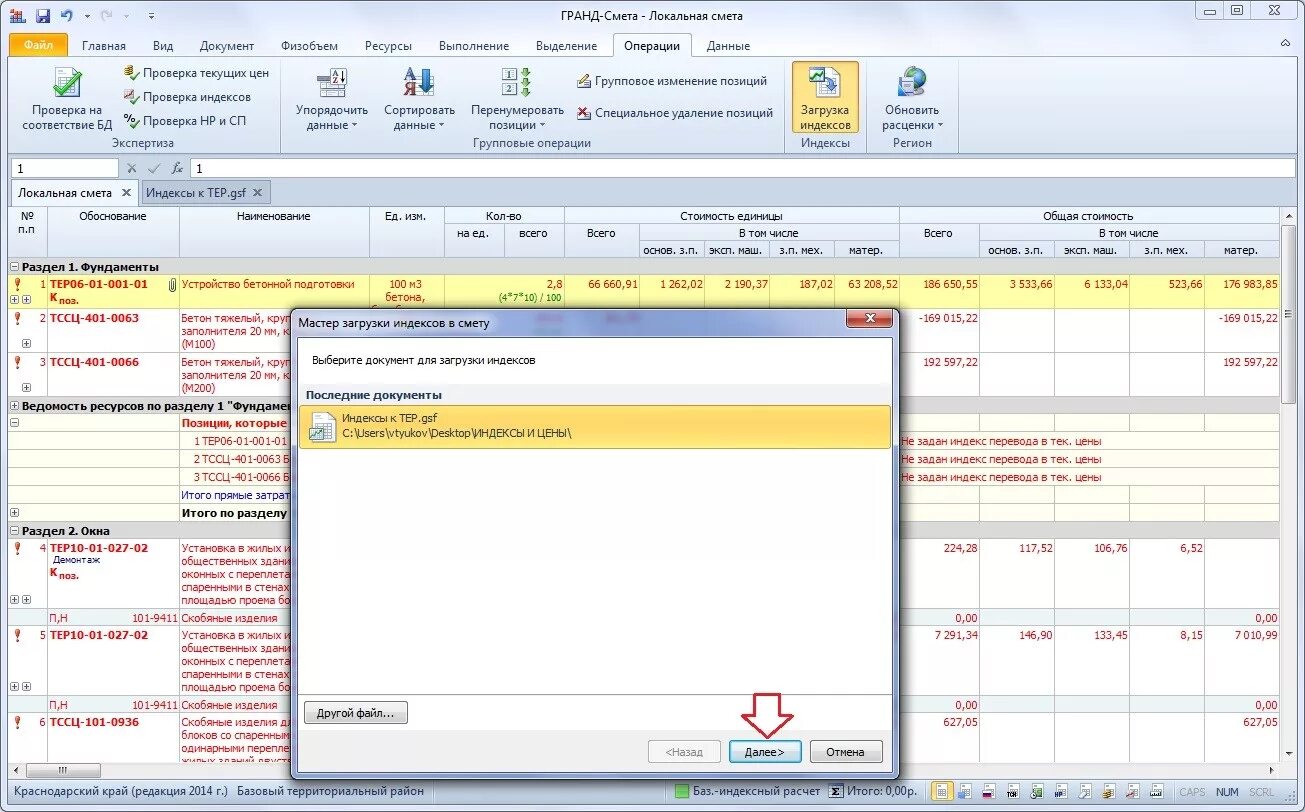Click the 'Отмена' button in the wizard
The image size is (1305, 812).
tap(845, 752)
